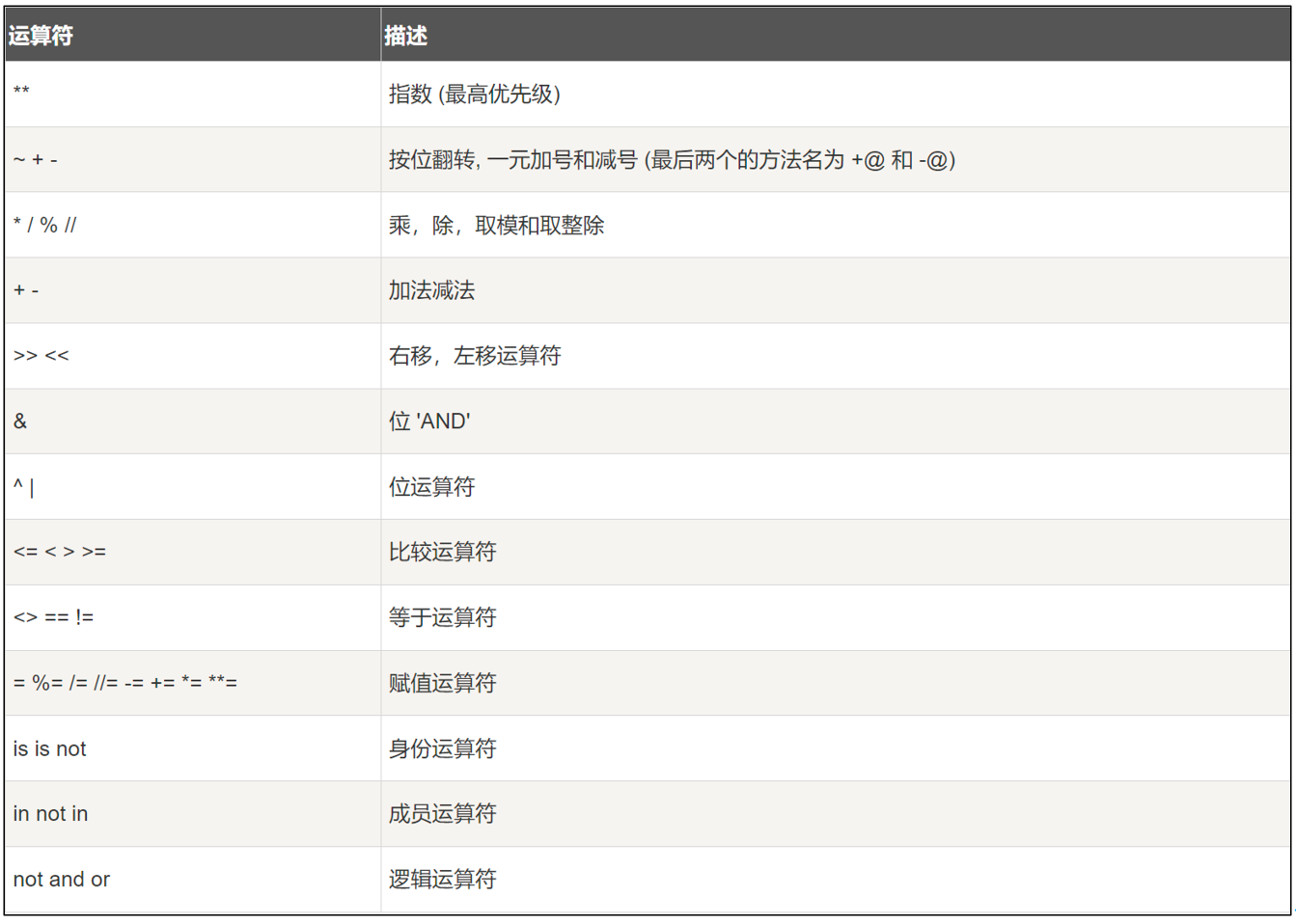This screenshot has height=924, width=1296.
Task: Select the ** exponent operator cell
Action: click(x=21, y=94)
